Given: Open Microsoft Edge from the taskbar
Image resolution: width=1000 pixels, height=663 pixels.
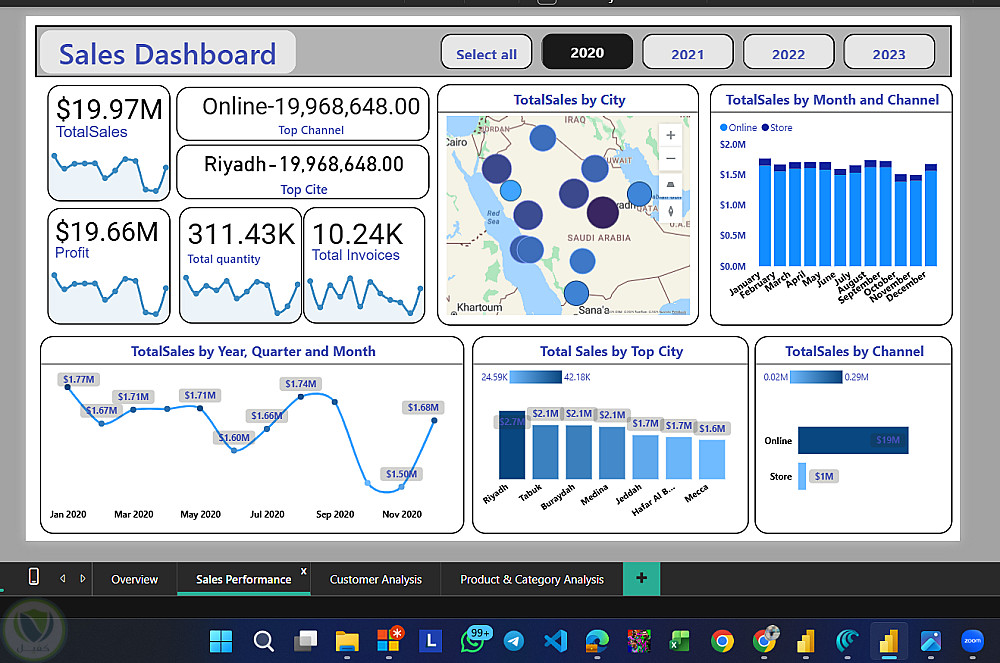Looking at the screenshot, I should point(598,641).
